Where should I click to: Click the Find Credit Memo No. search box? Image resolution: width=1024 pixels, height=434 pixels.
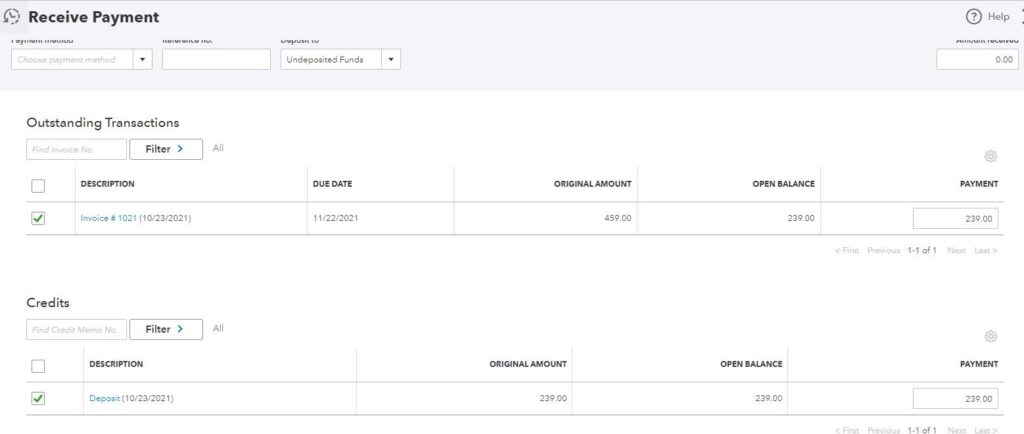coord(76,329)
